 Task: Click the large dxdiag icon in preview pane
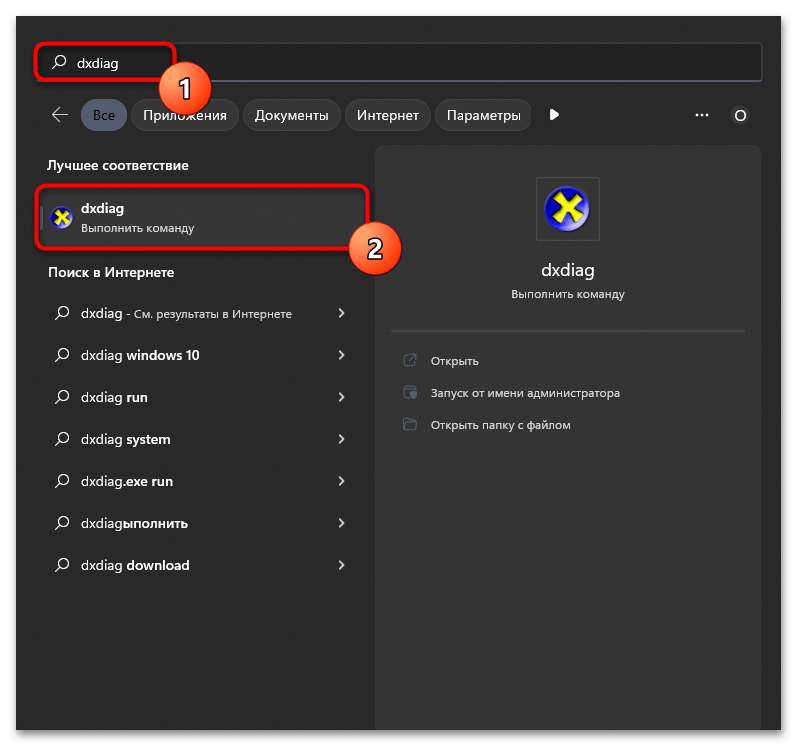(x=567, y=208)
